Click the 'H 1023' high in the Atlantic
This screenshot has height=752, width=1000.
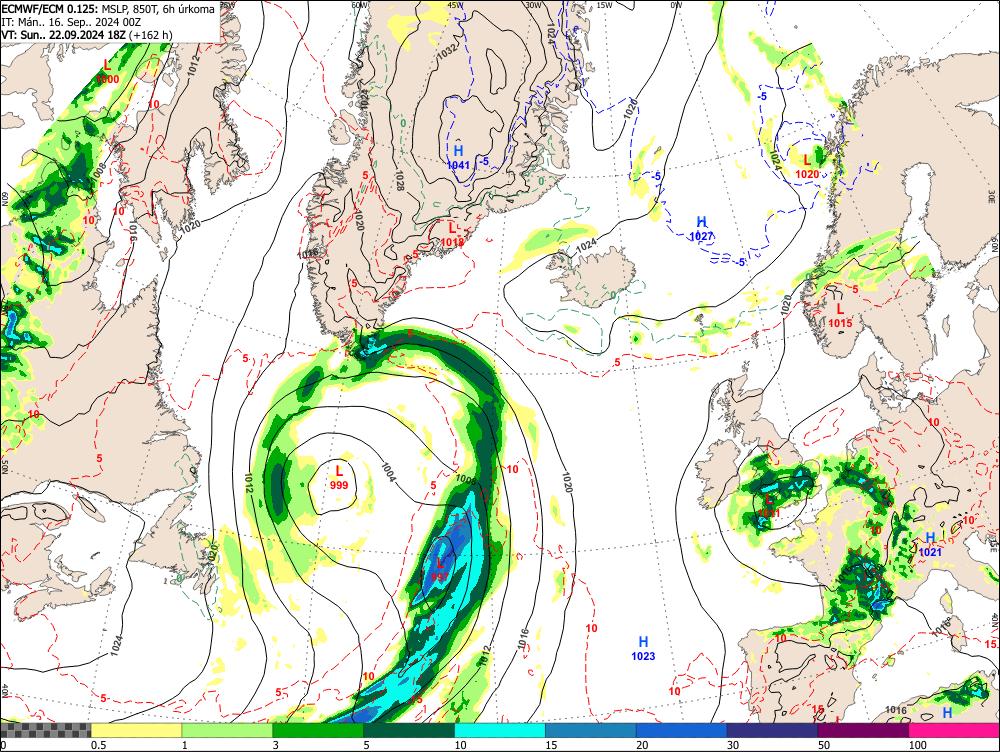643,648
